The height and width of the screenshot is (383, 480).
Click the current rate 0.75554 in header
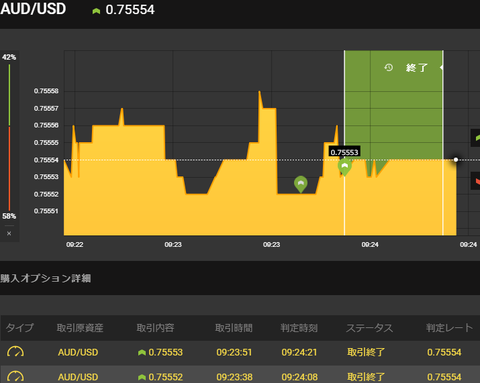click(x=130, y=10)
